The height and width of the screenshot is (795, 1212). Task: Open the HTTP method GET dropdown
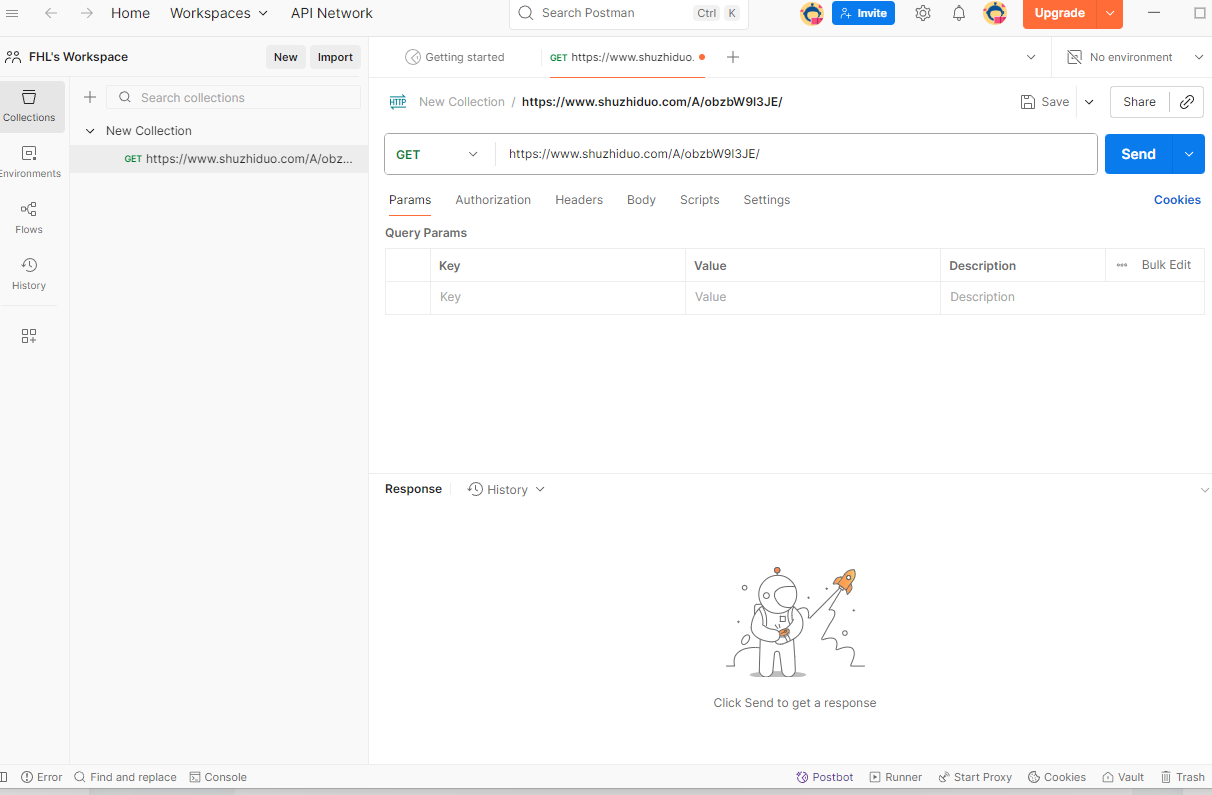coord(439,154)
